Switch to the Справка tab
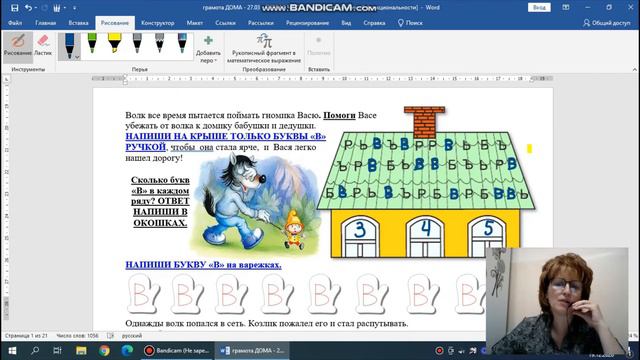 pos(374,23)
